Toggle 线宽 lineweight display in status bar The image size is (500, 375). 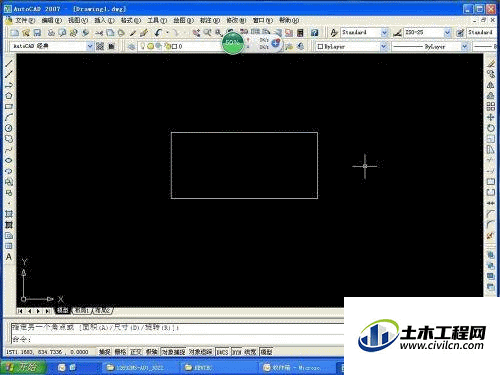click(x=250, y=352)
